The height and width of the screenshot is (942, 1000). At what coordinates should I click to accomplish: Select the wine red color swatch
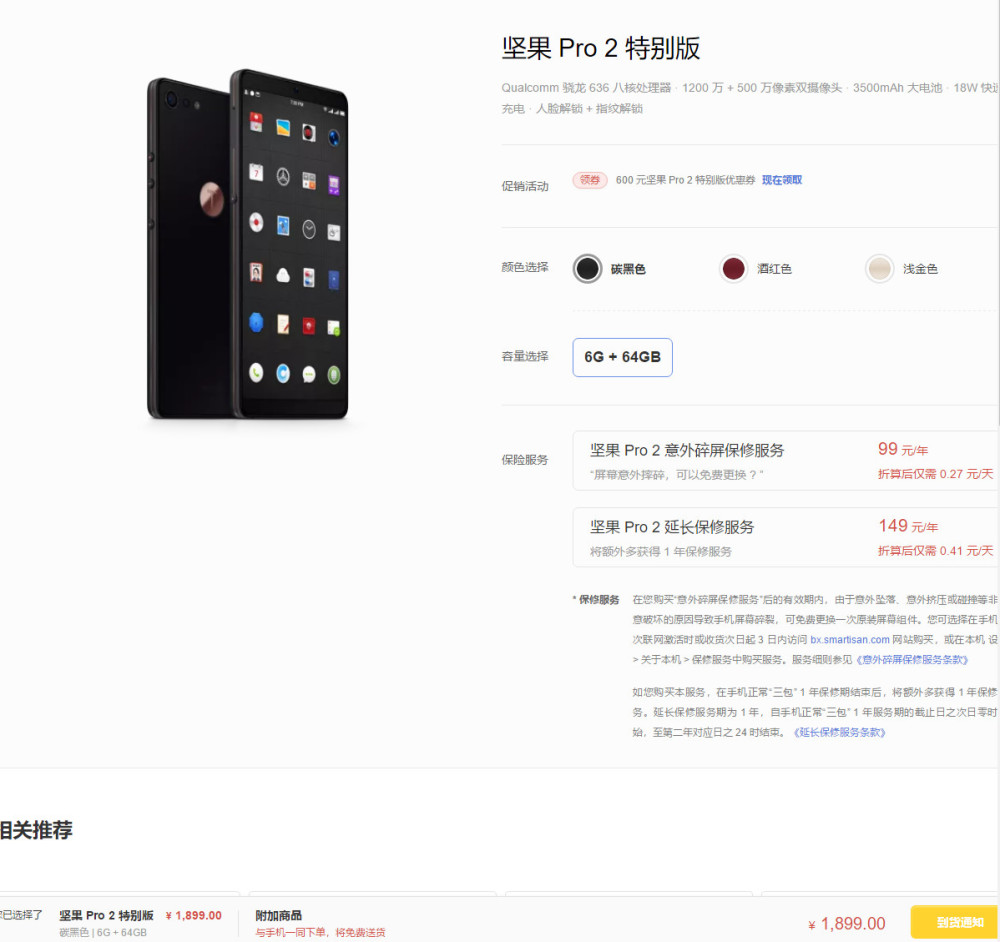pos(733,269)
